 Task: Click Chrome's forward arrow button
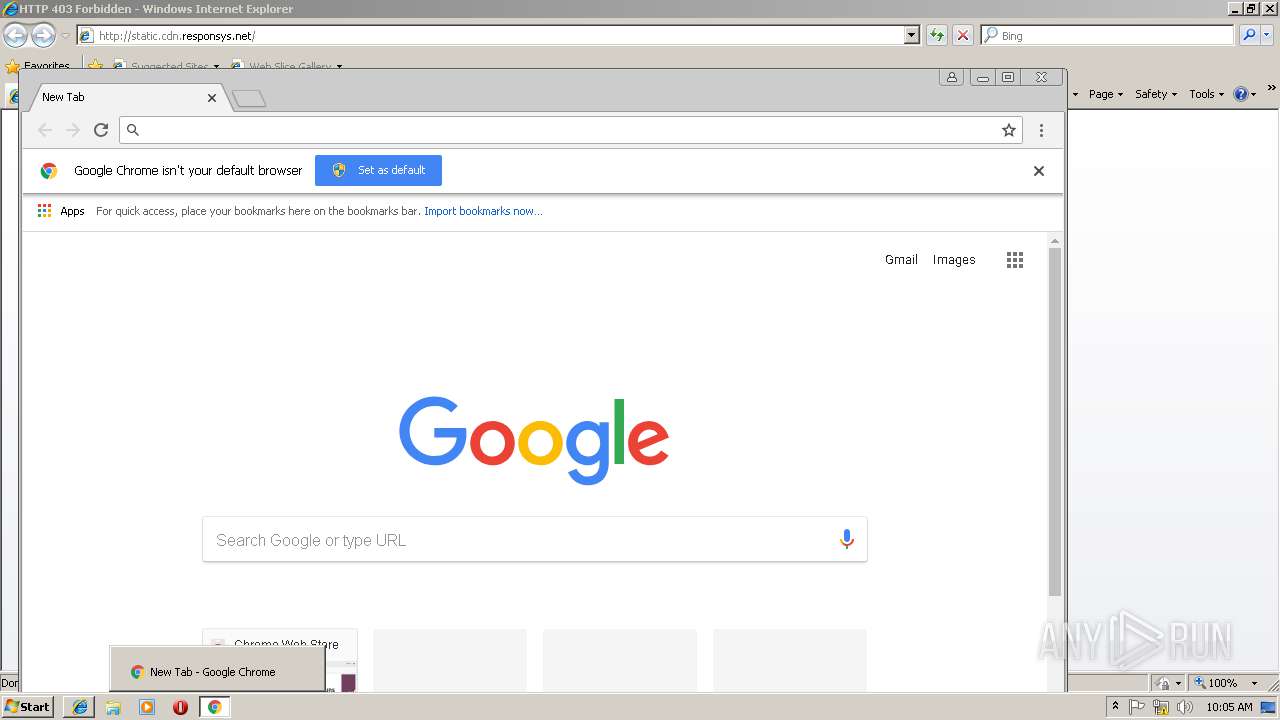(x=73, y=130)
